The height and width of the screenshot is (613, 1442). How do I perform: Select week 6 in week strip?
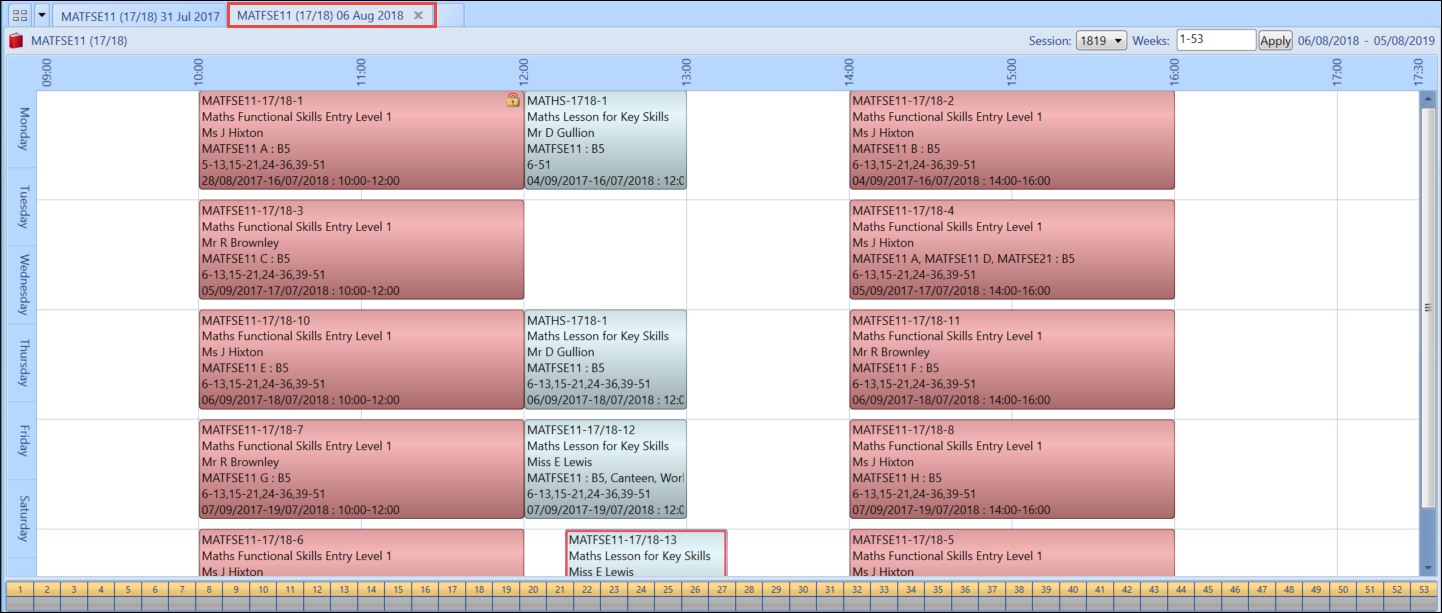pos(154,590)
